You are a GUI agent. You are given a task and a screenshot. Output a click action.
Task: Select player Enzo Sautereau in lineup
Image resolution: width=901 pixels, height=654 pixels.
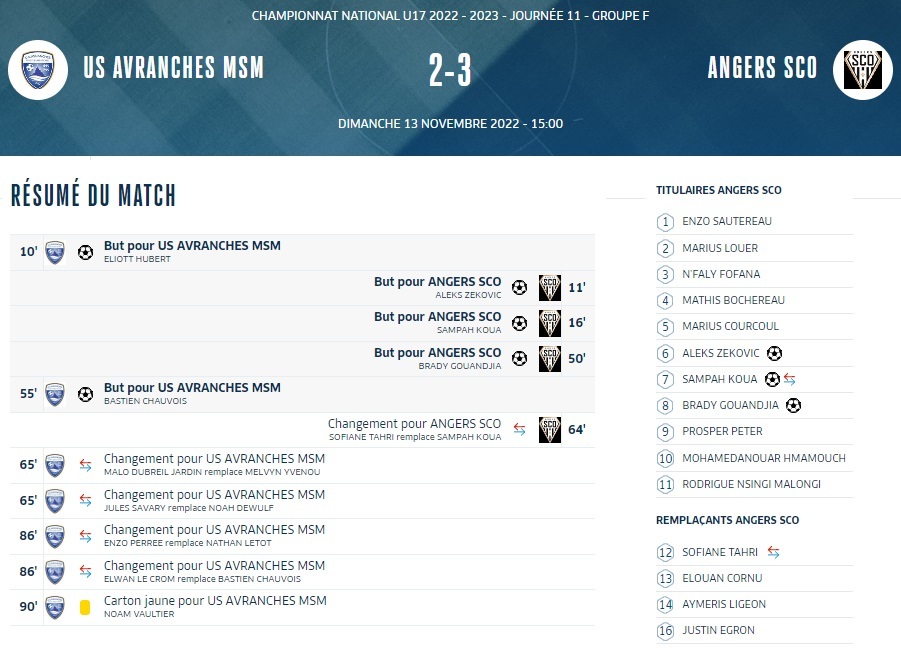[727, 221]
